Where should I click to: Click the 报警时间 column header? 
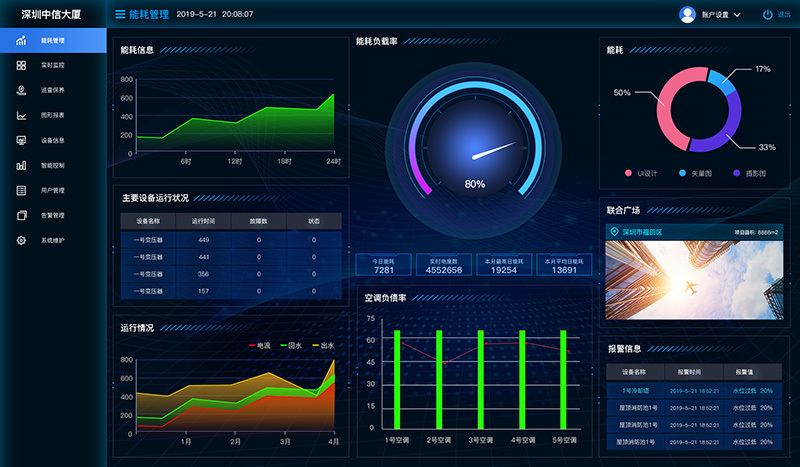[689, 372]
